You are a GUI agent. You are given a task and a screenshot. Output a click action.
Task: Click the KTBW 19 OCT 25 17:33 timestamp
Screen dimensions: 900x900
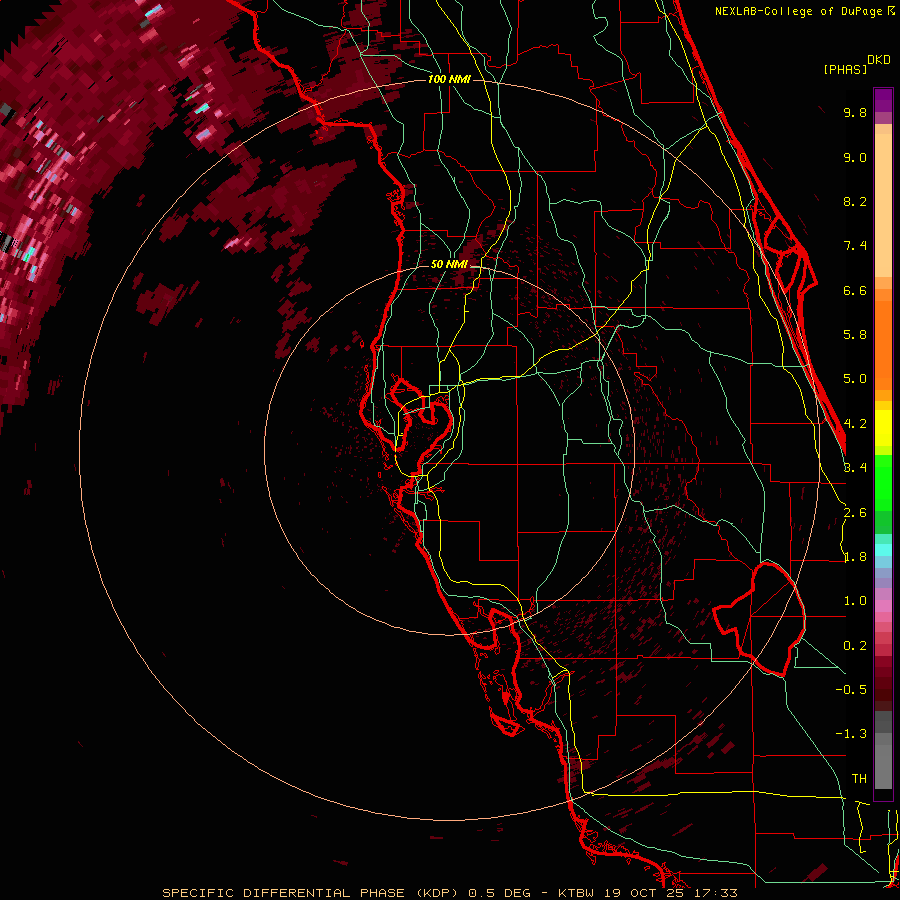(x=647, y=893)
